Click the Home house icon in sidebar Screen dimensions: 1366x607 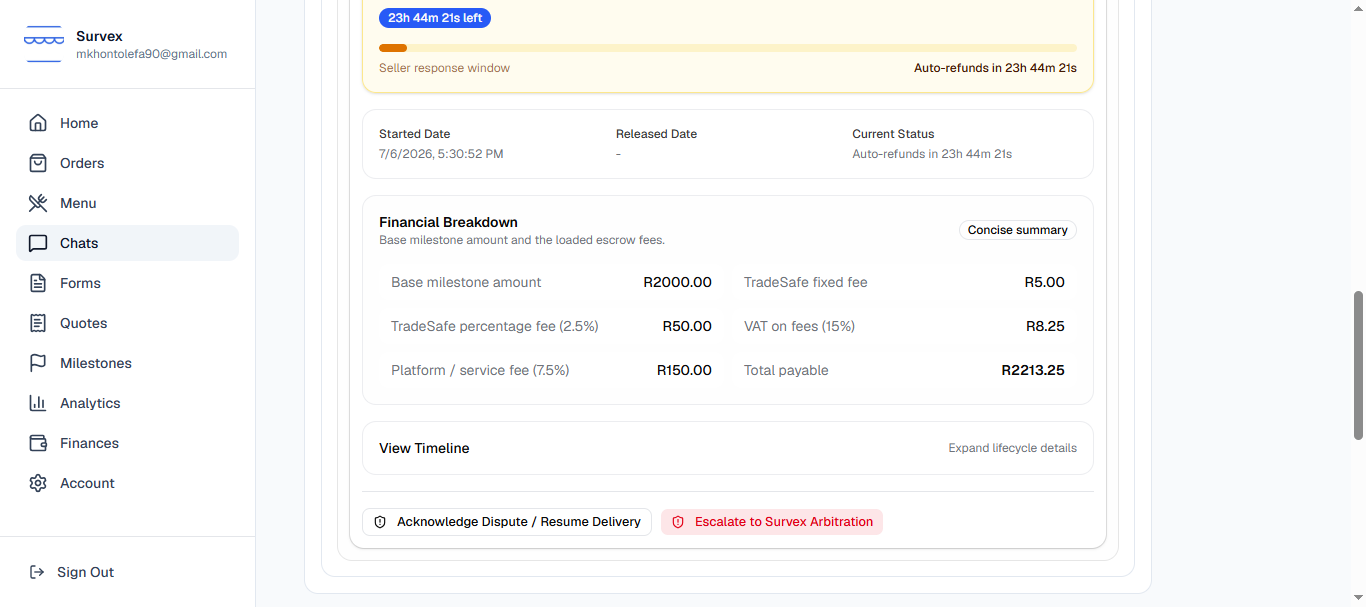point(38,123)
